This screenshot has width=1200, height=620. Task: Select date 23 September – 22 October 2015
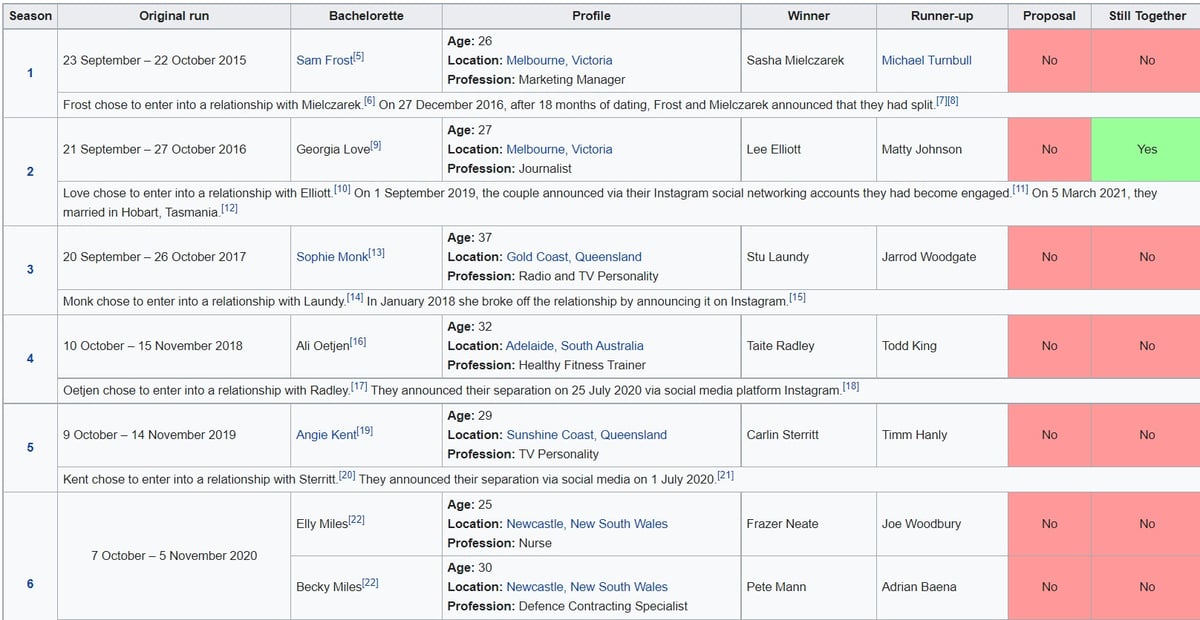[x=154, y=60]
